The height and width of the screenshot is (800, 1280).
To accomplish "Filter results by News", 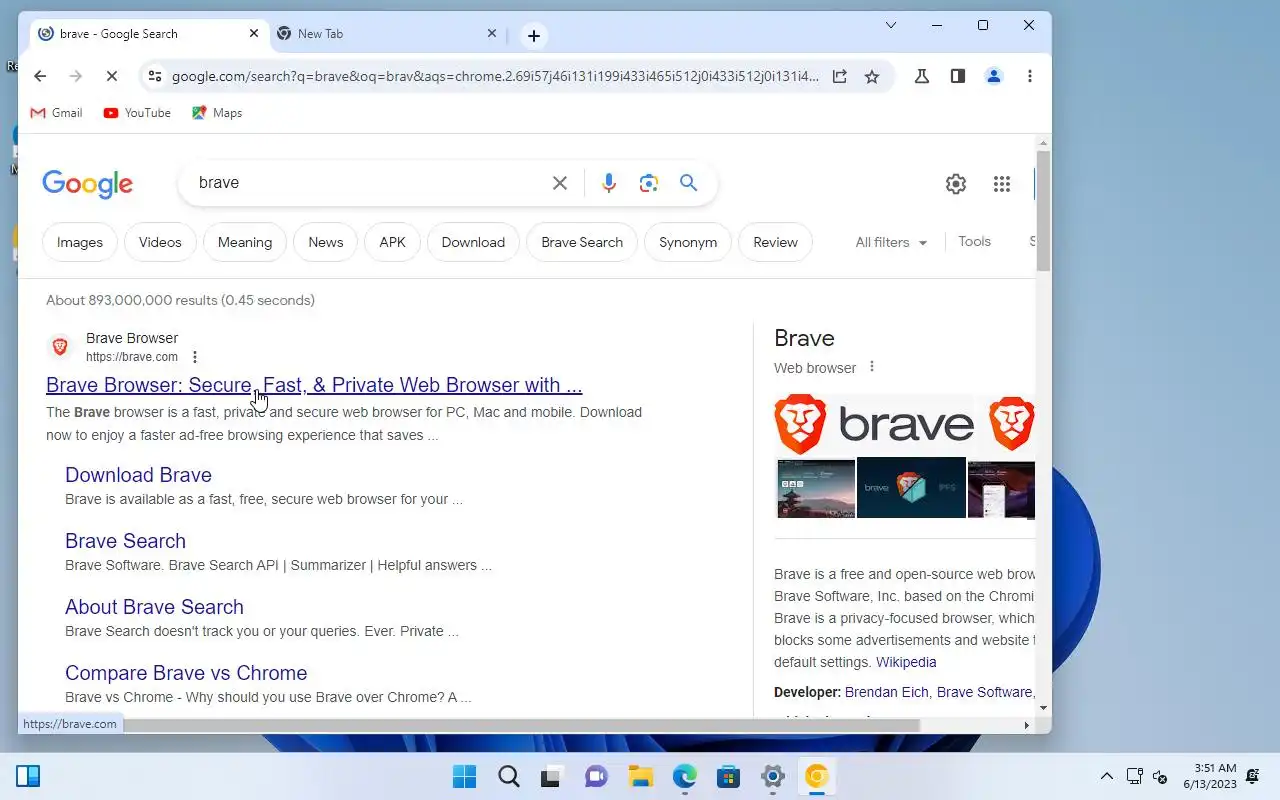I will [326, 242].
